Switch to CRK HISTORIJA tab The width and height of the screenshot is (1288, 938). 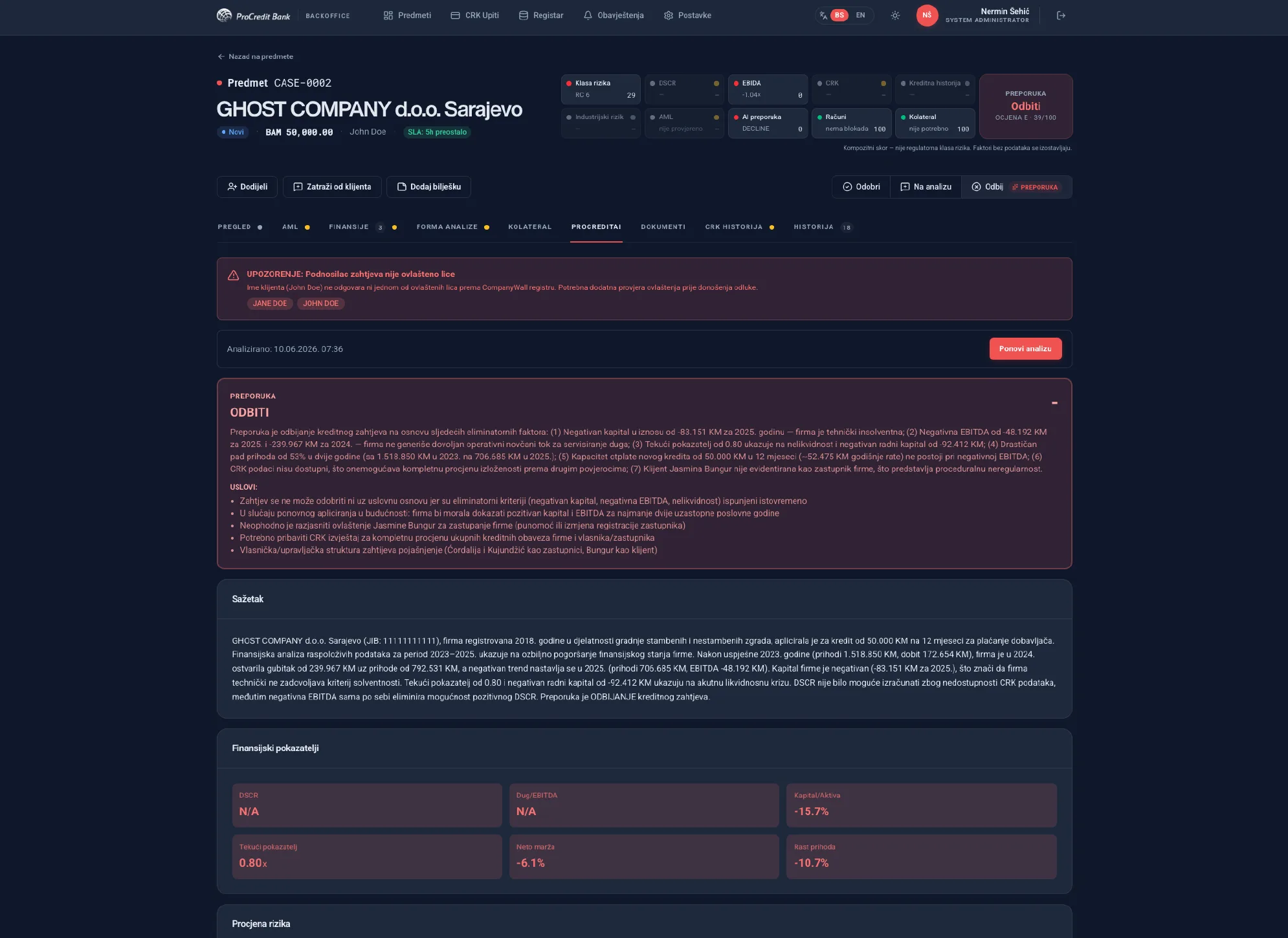739,227
